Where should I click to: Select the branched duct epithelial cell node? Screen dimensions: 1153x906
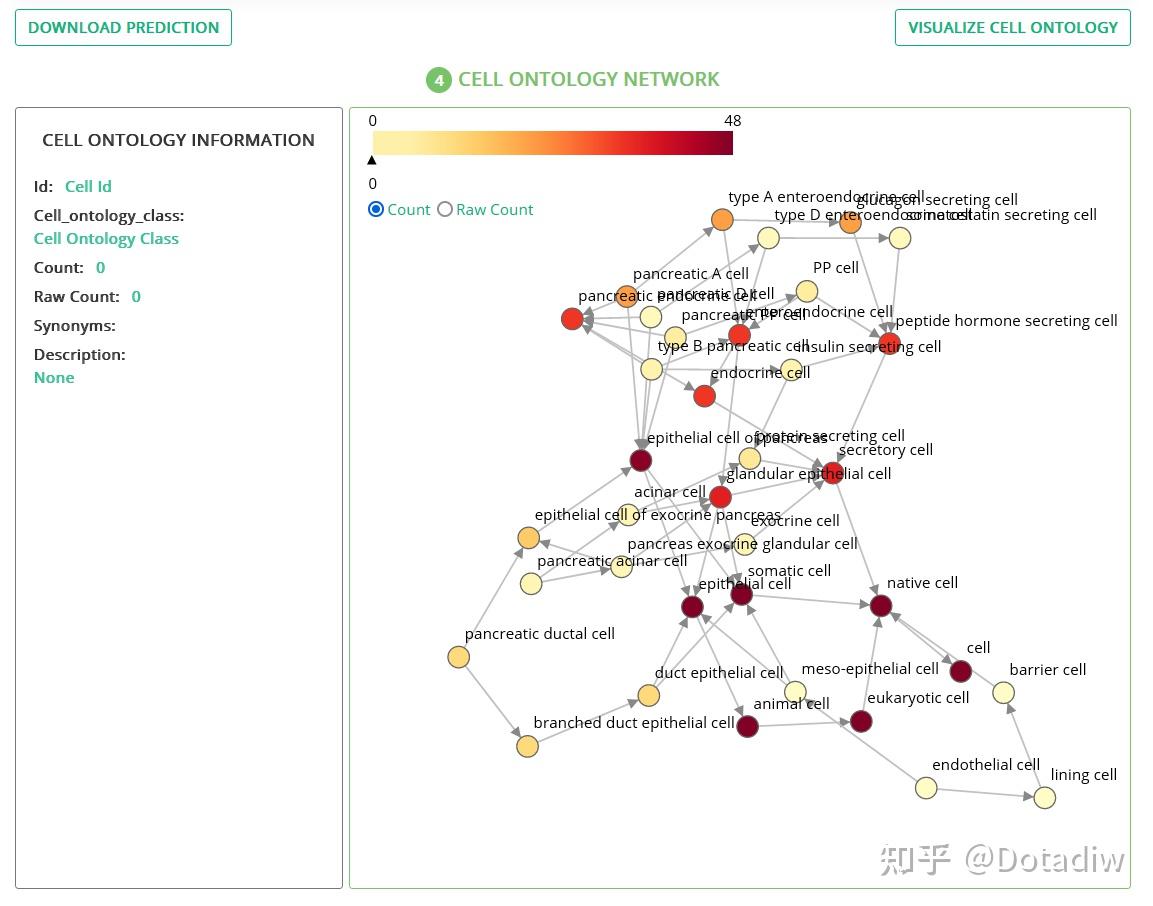point(527,746)
